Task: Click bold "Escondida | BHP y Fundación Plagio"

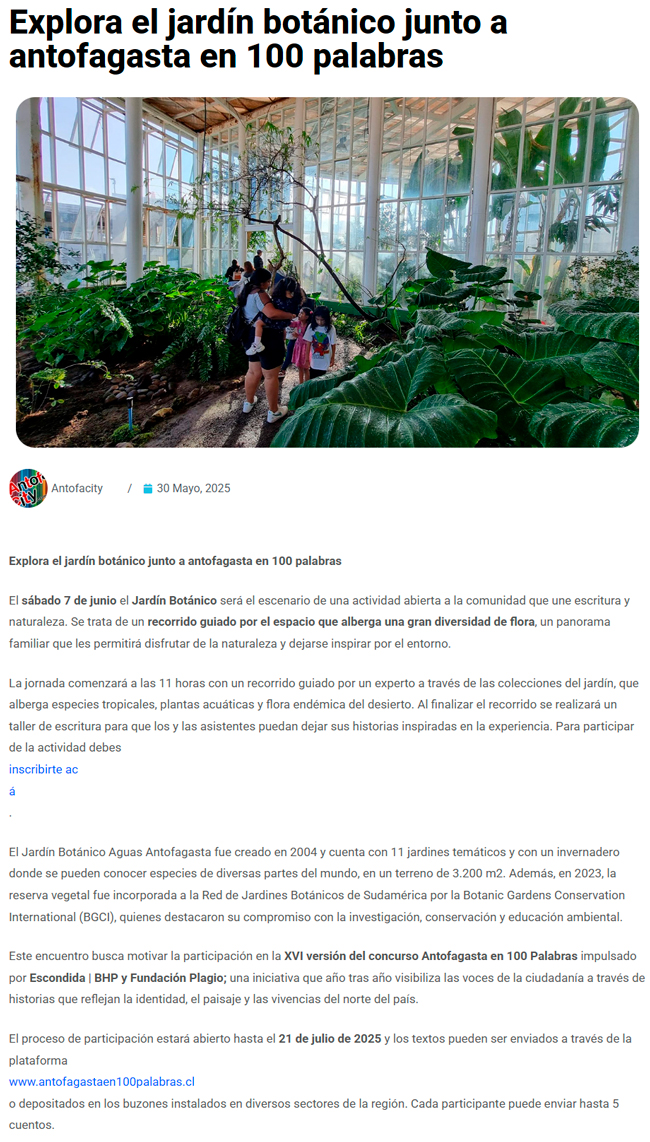Action: click(129, 977)
